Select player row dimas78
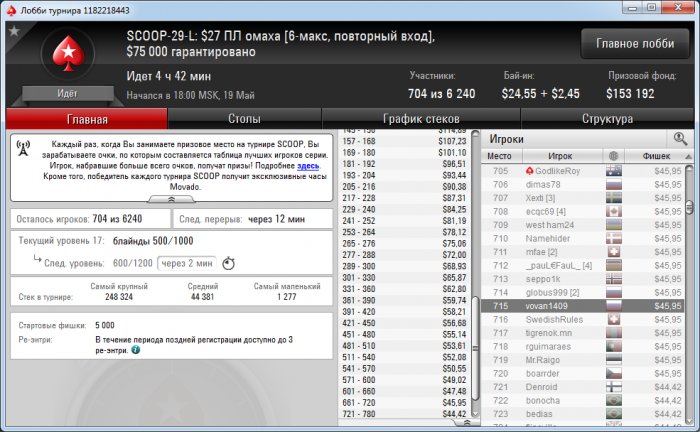700x432 pixels. tap(583, 184)
